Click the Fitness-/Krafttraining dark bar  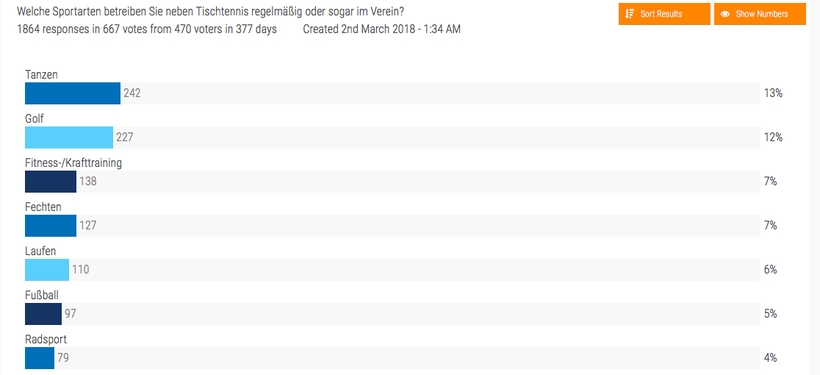(x=51, y=181)
